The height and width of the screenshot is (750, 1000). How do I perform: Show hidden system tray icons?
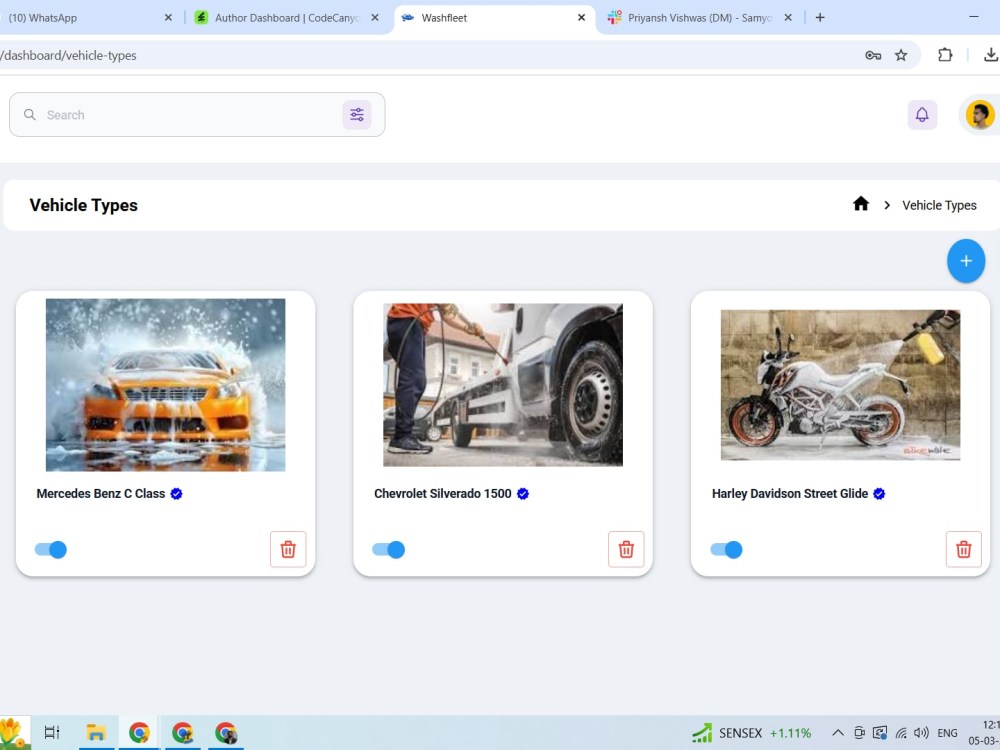coord(838,733)
